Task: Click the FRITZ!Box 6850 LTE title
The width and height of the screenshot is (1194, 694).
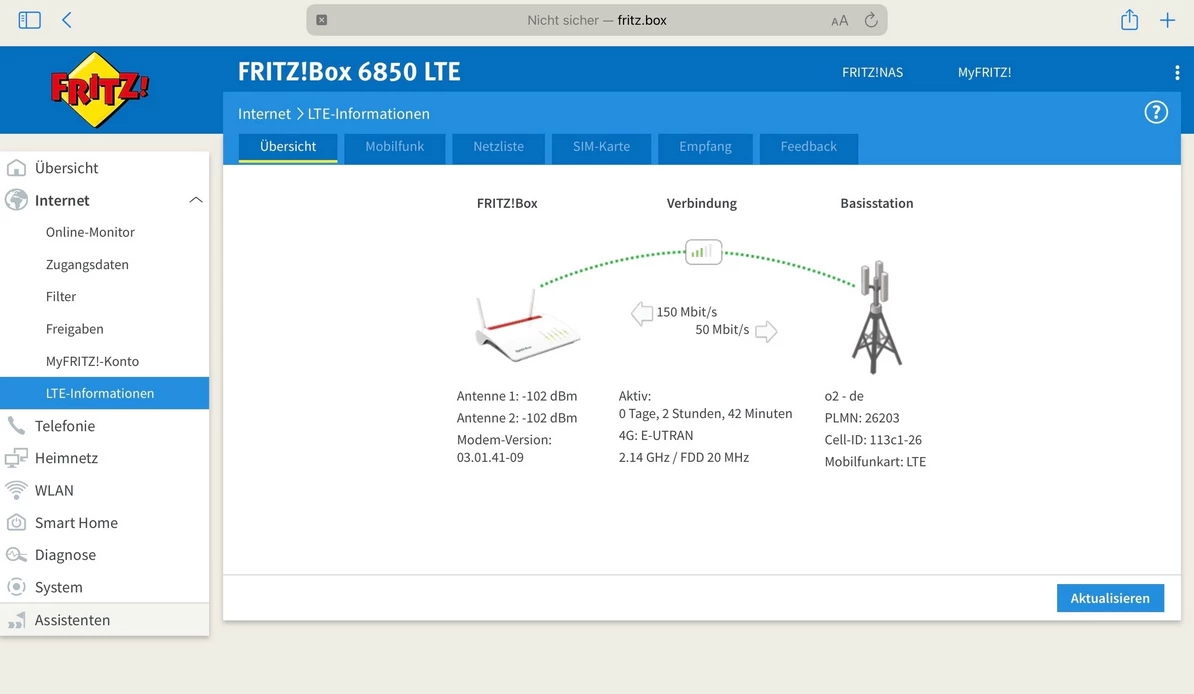Action: point(349,72)
